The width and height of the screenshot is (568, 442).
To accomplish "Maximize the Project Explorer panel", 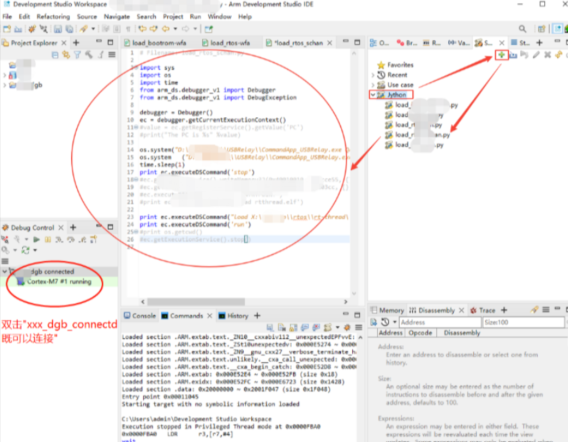I will point(110,42).
